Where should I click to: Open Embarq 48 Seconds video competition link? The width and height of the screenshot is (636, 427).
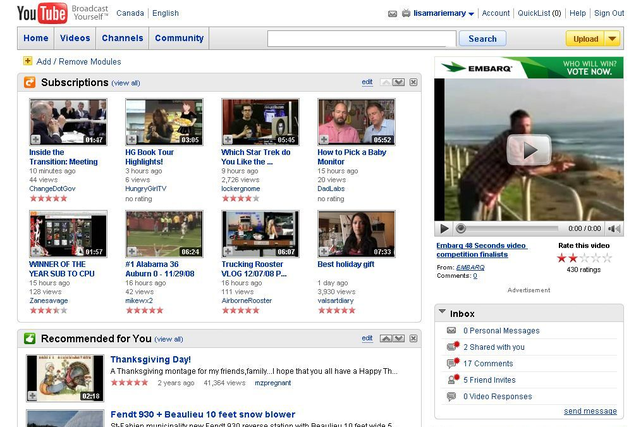point(481,250)
